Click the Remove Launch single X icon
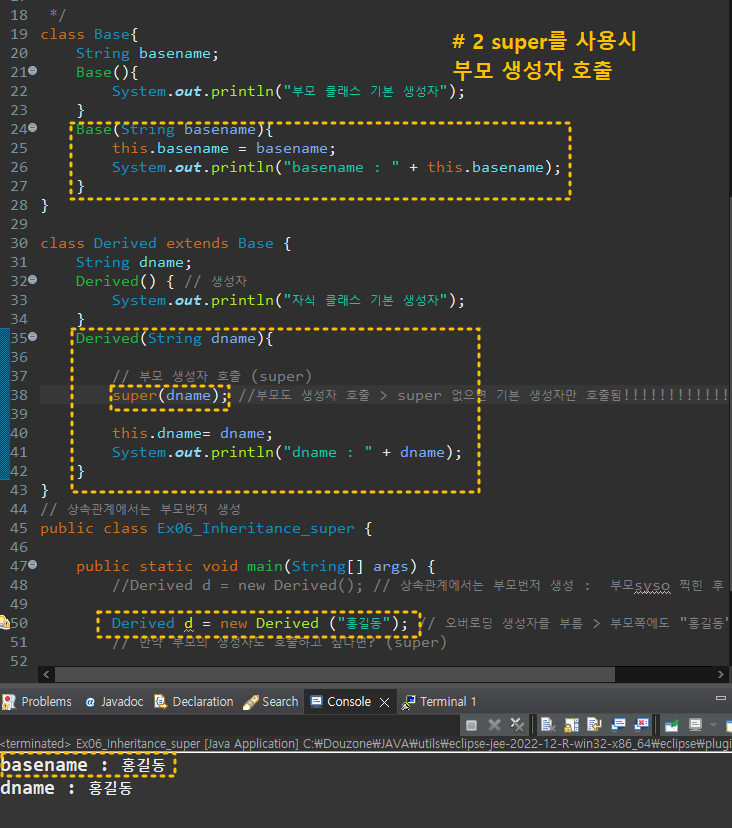 click(494, 725)
